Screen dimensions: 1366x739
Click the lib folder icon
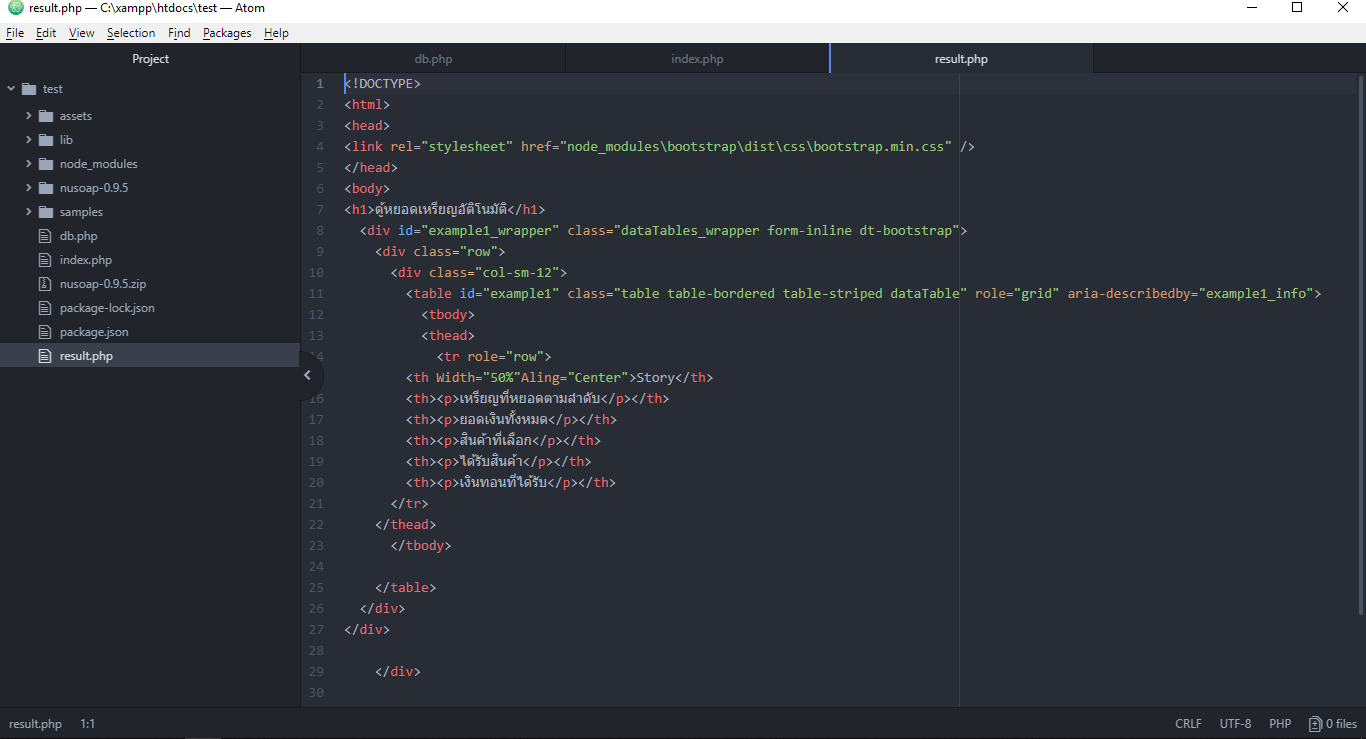point(46,140)
